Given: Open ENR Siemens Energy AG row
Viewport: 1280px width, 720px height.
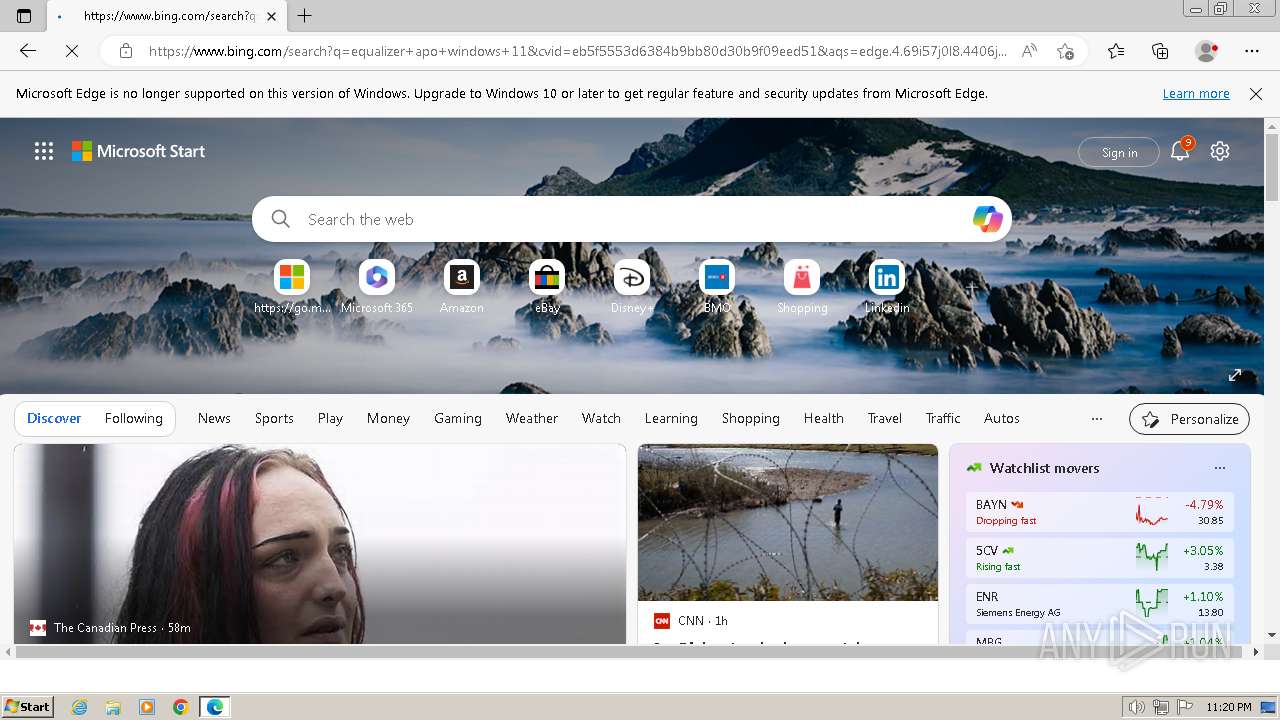Looking at the screenshot, I should coord(1100,604).
